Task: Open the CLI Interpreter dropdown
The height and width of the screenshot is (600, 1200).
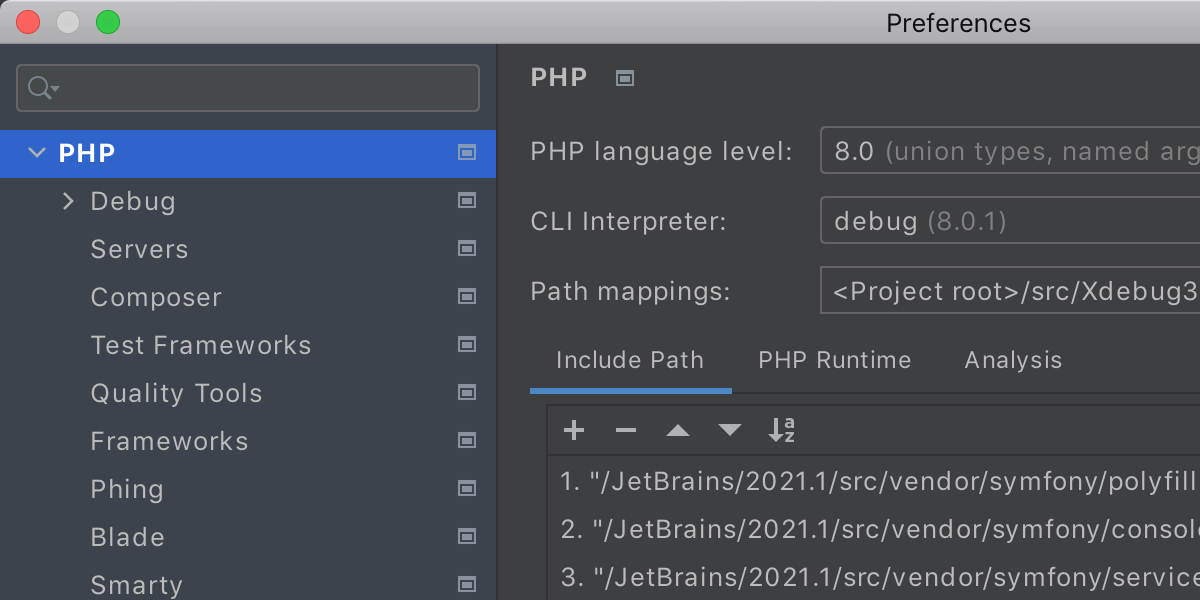Action: (1010, 221)
